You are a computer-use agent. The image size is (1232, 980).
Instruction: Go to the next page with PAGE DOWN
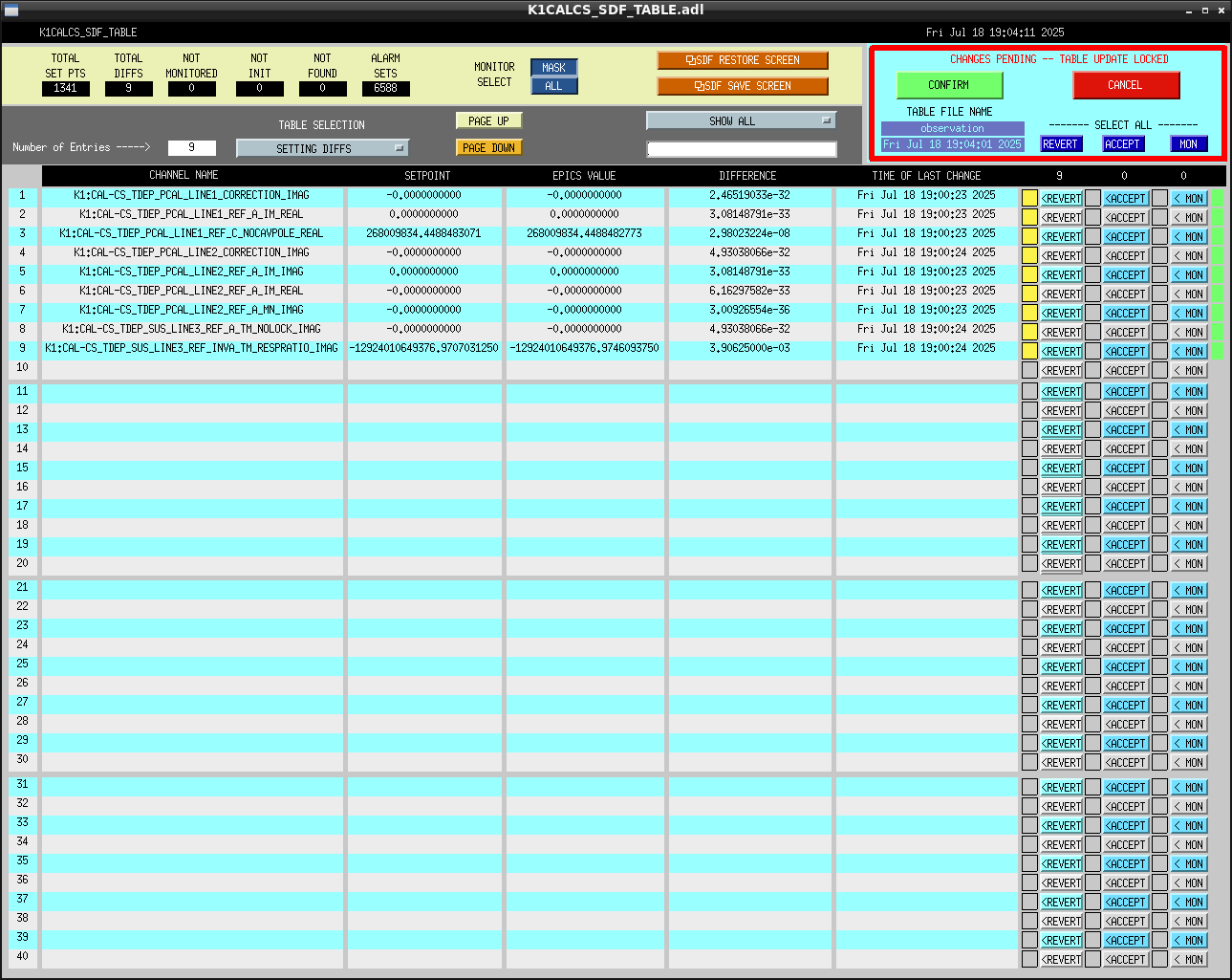tap(488, 148)
